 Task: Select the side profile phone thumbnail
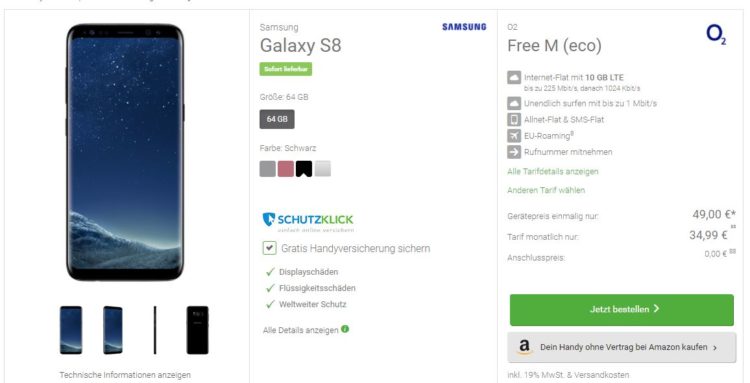pyautogui.click(x=155, y=330)
